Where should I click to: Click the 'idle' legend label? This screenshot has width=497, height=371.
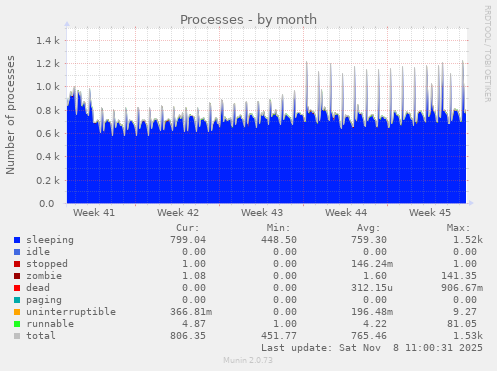[38, 252]
